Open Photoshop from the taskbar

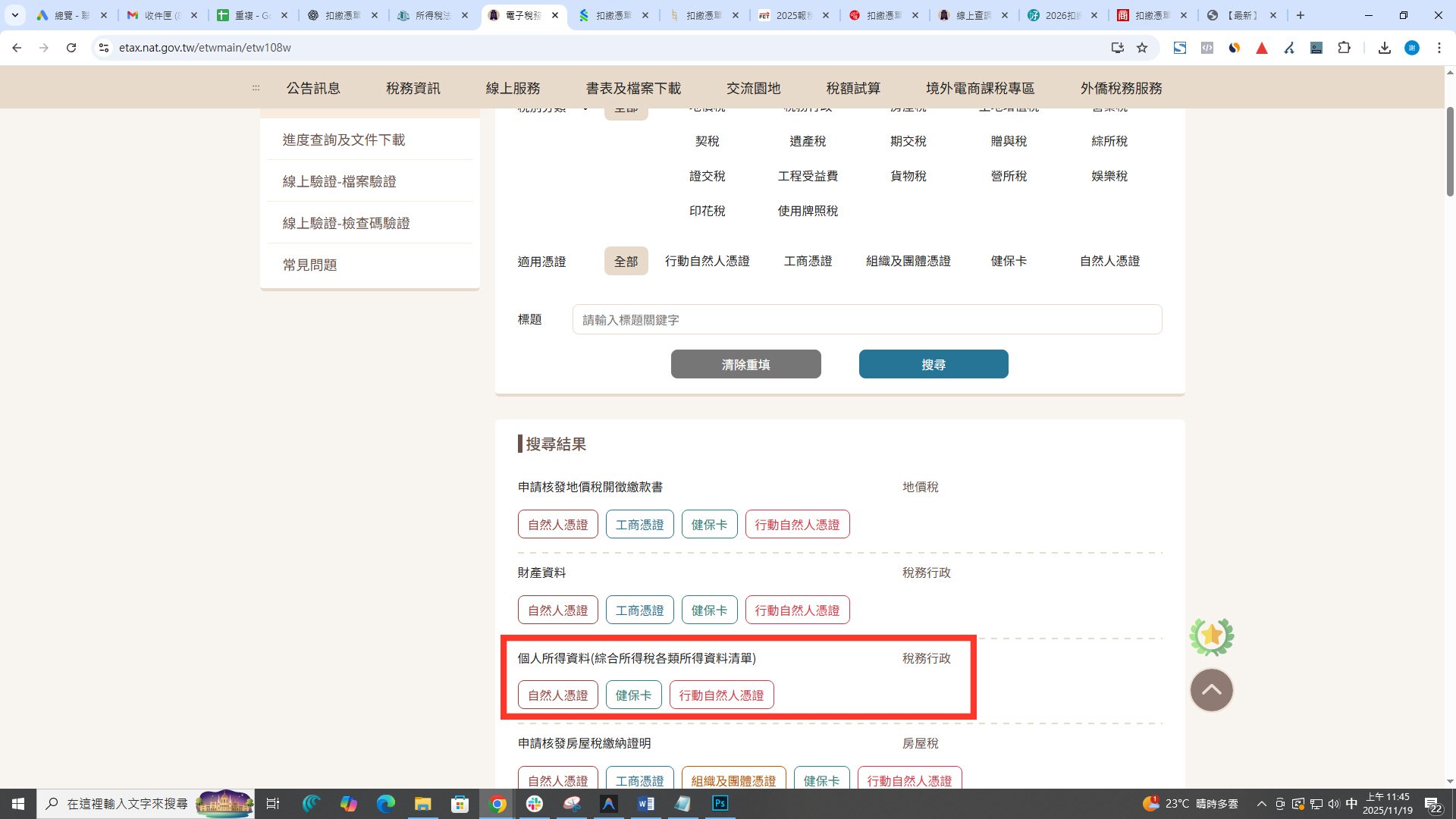[720, 803]
